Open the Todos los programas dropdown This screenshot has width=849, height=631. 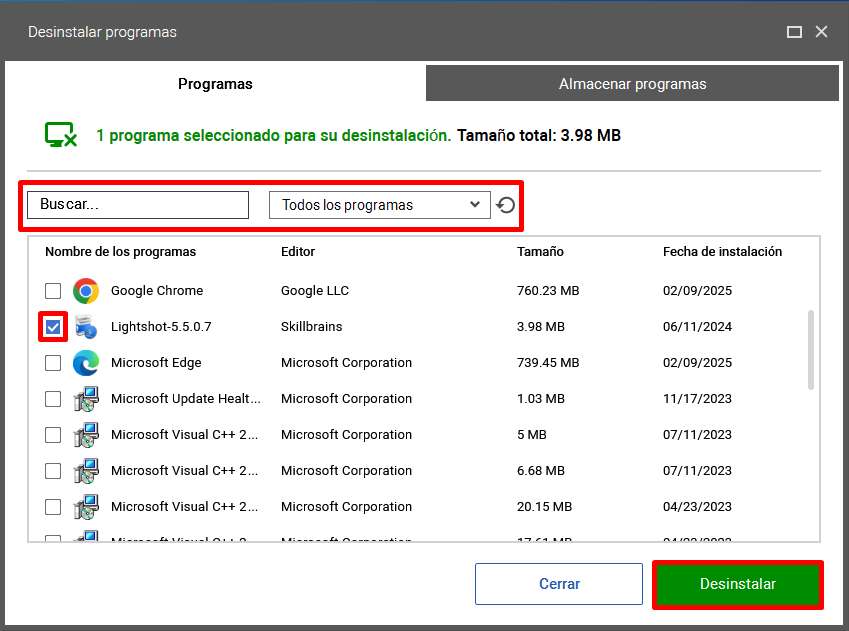click(x=380, y=205)
